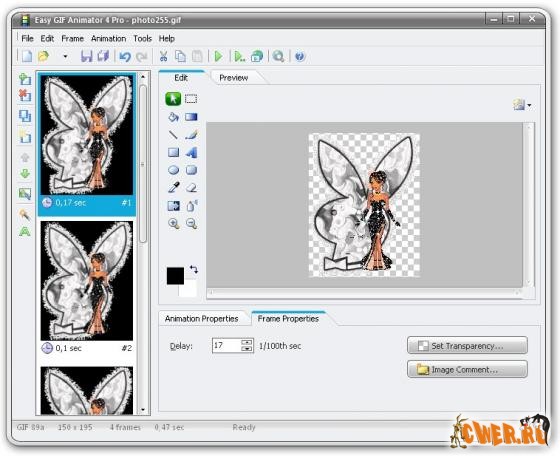Open the Animation menu
This screenshot has height=456, width=560.
[x=108, y=38]
